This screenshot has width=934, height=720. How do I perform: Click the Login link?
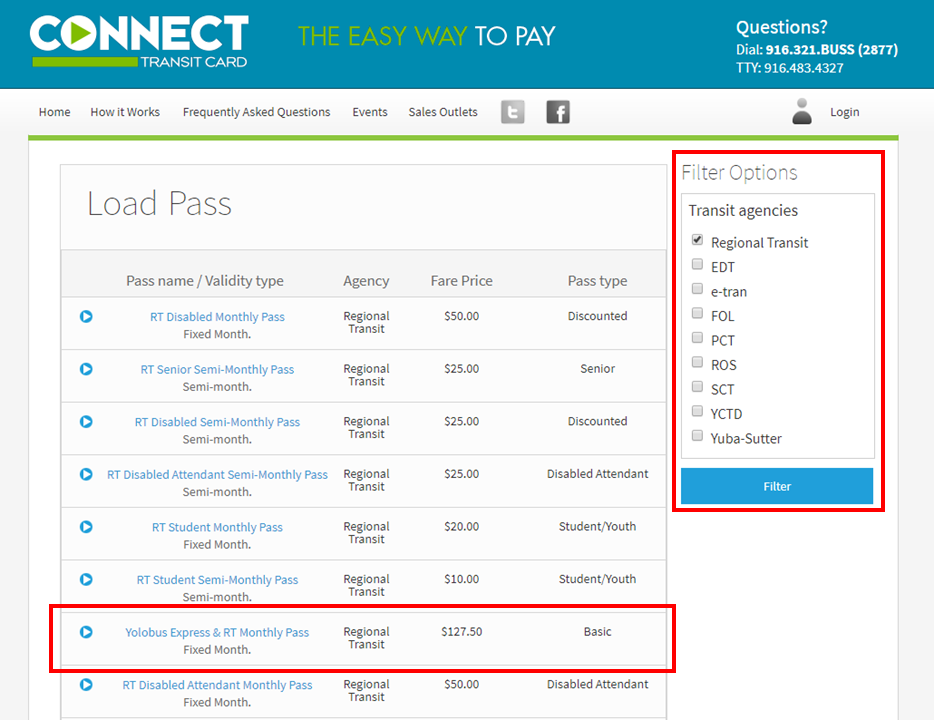point(845,112)
